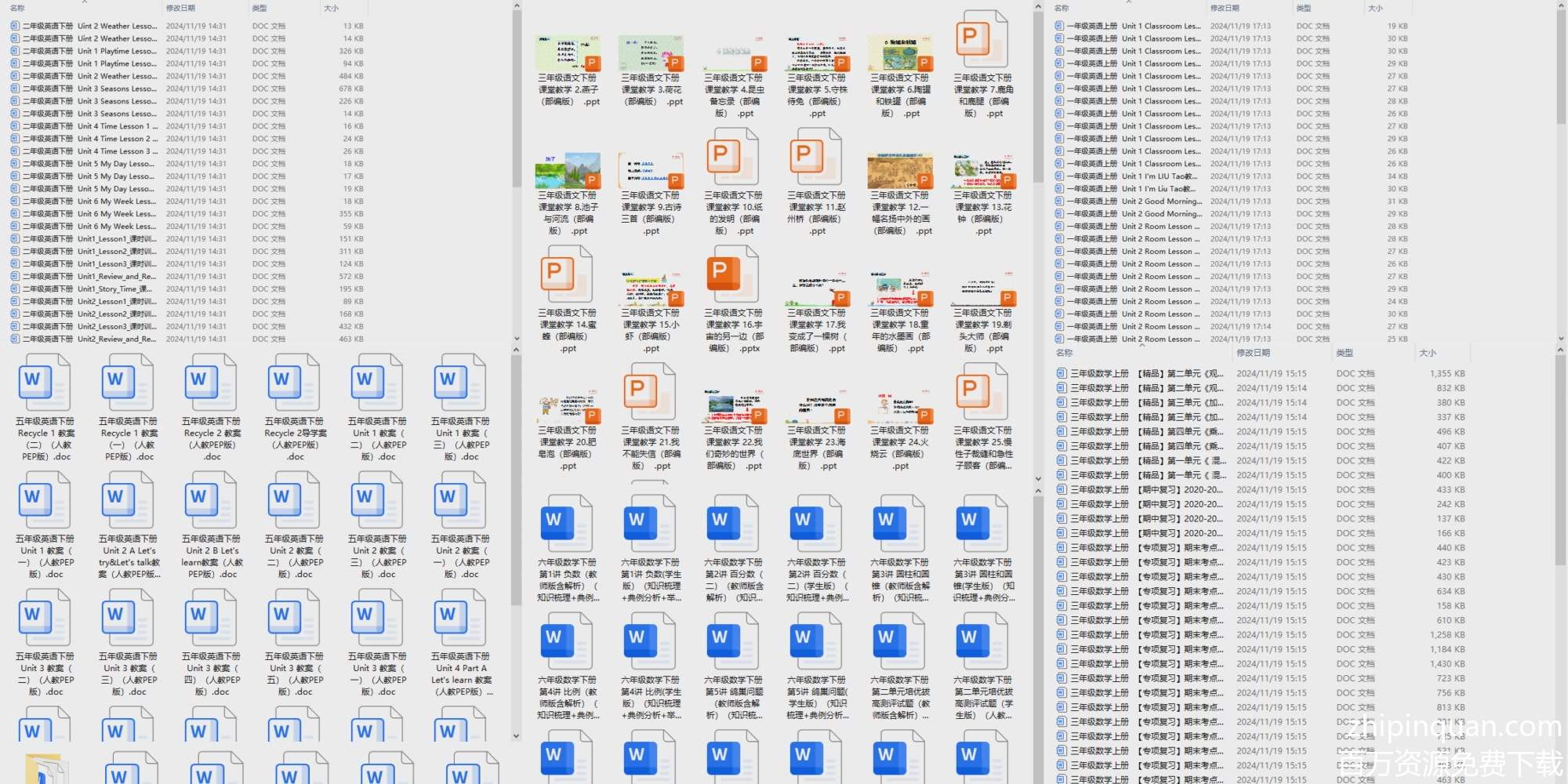Select the 14.蜜蜂 PowerPoint file icon

coord(566,276)
